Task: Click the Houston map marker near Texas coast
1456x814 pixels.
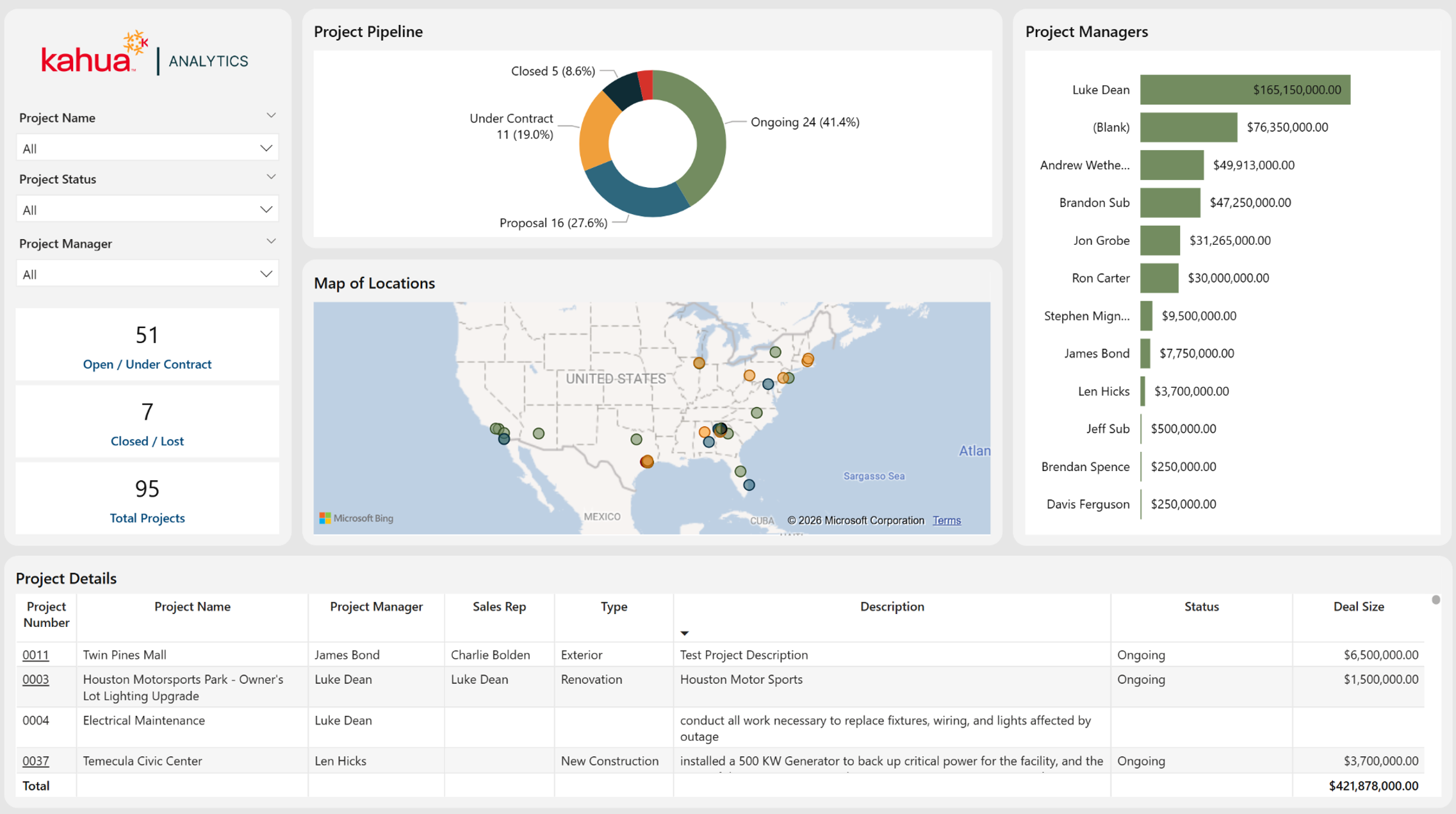Action: (x=647, y=461)
